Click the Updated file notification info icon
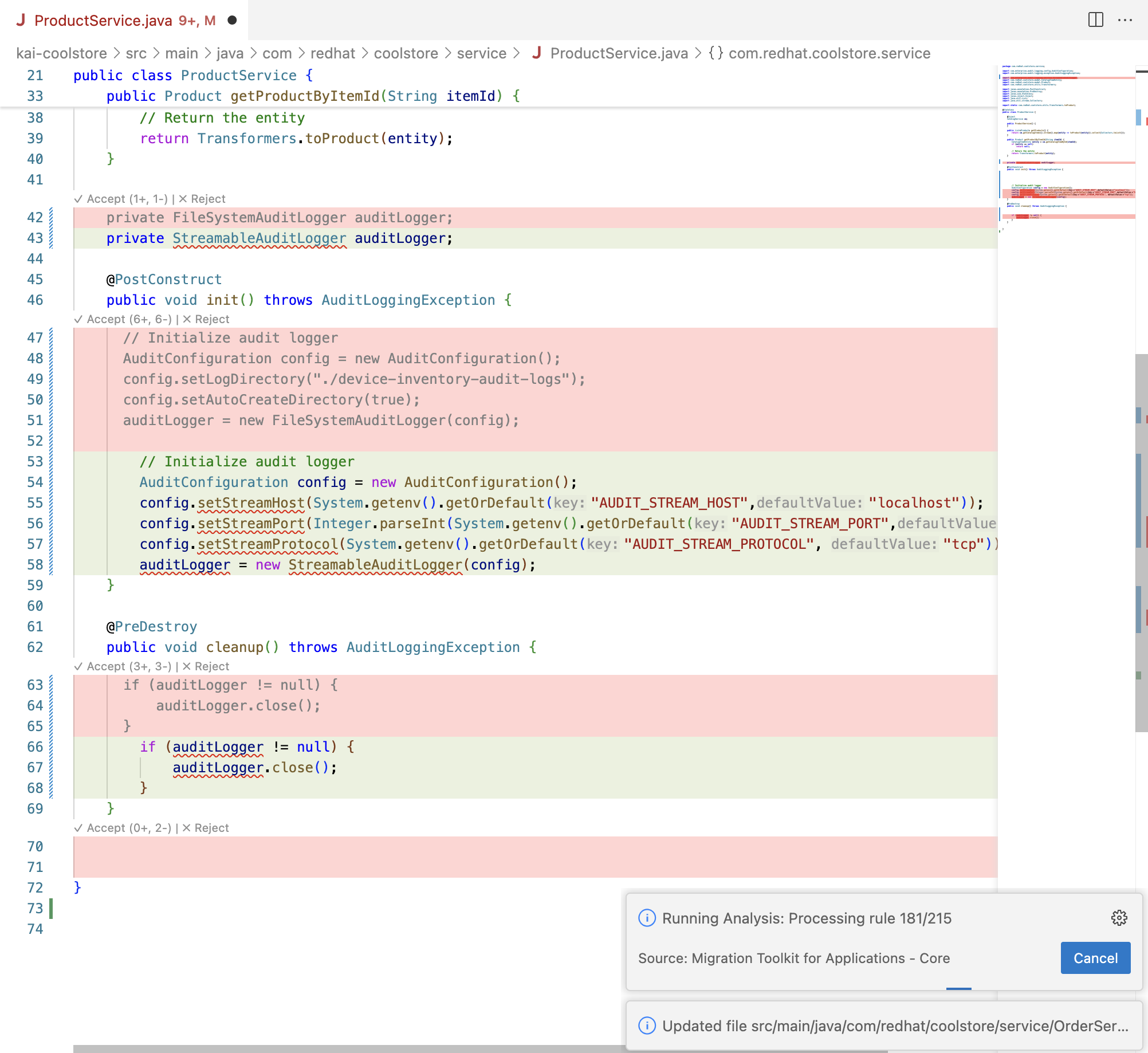The image size is (1148, 1053). click(x=647, y=1026)
